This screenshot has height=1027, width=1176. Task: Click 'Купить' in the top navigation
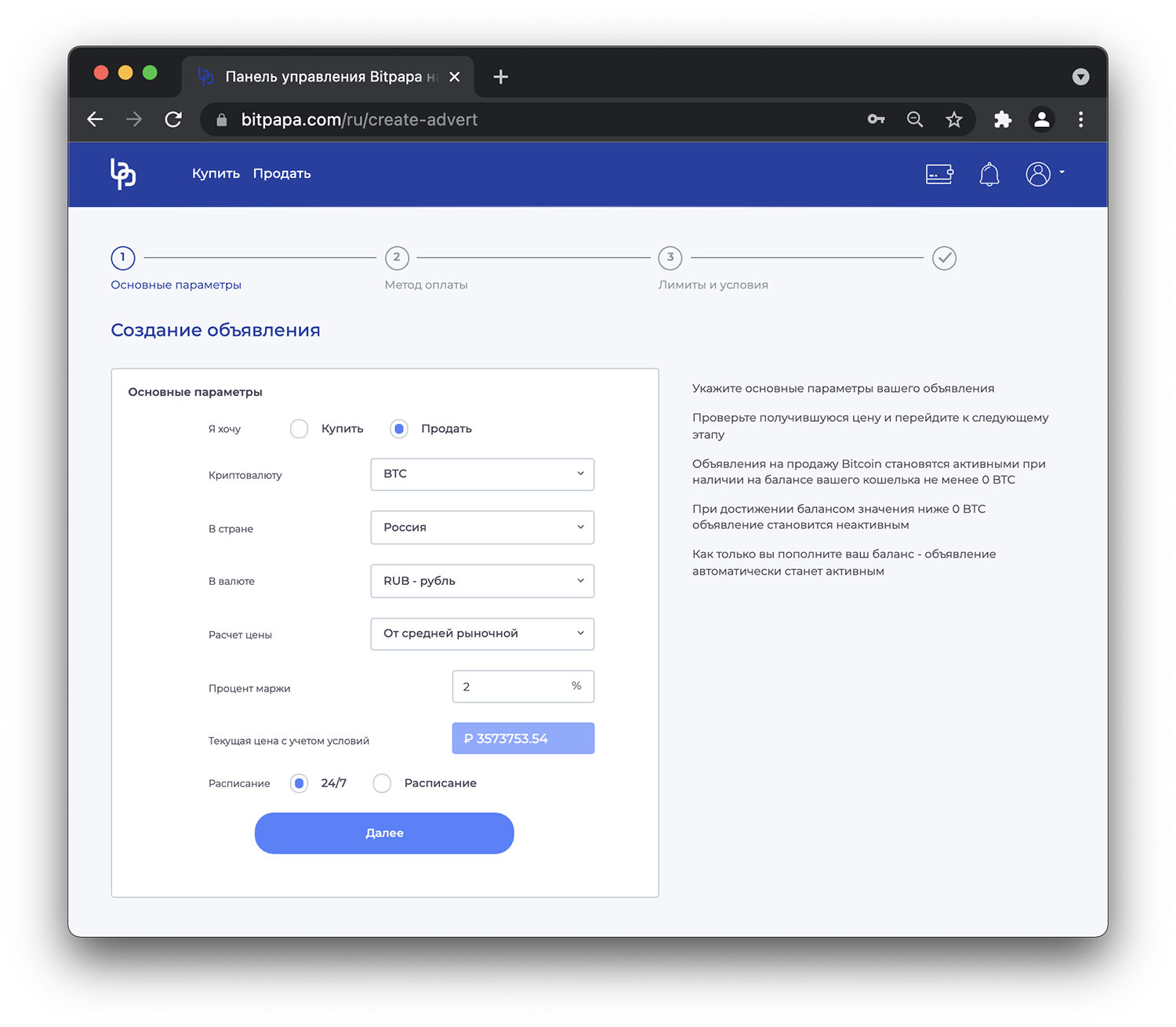pos(216,173)
